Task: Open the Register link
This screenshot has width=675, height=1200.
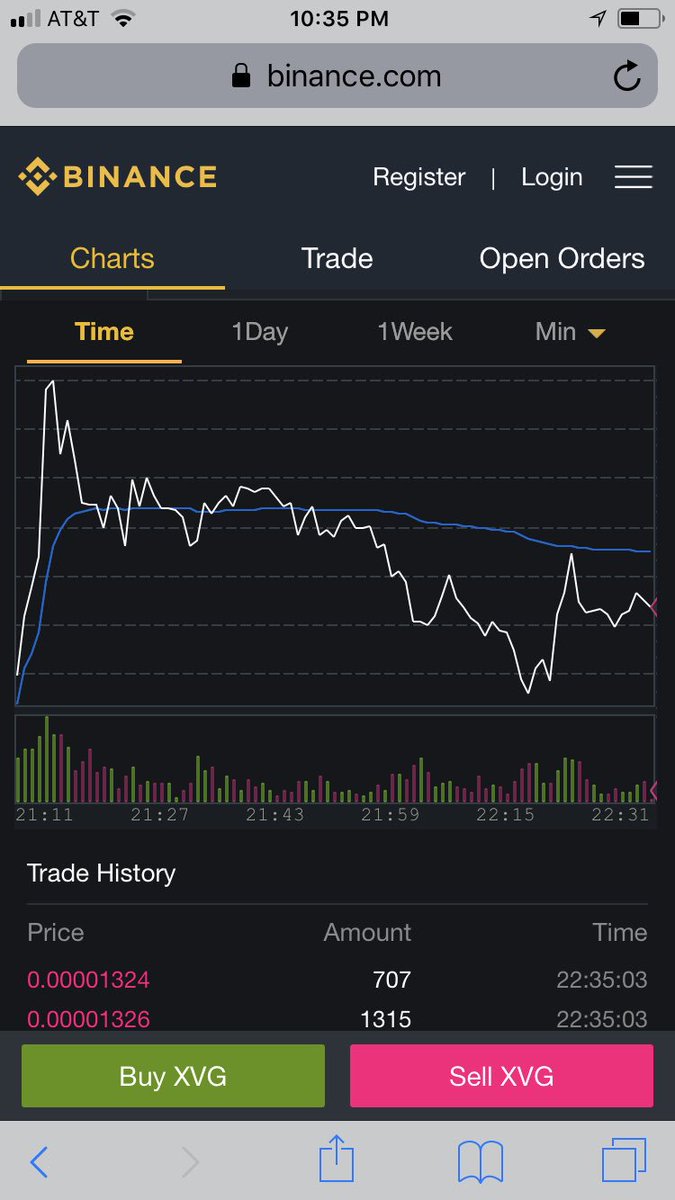Action: pos(419,177)
